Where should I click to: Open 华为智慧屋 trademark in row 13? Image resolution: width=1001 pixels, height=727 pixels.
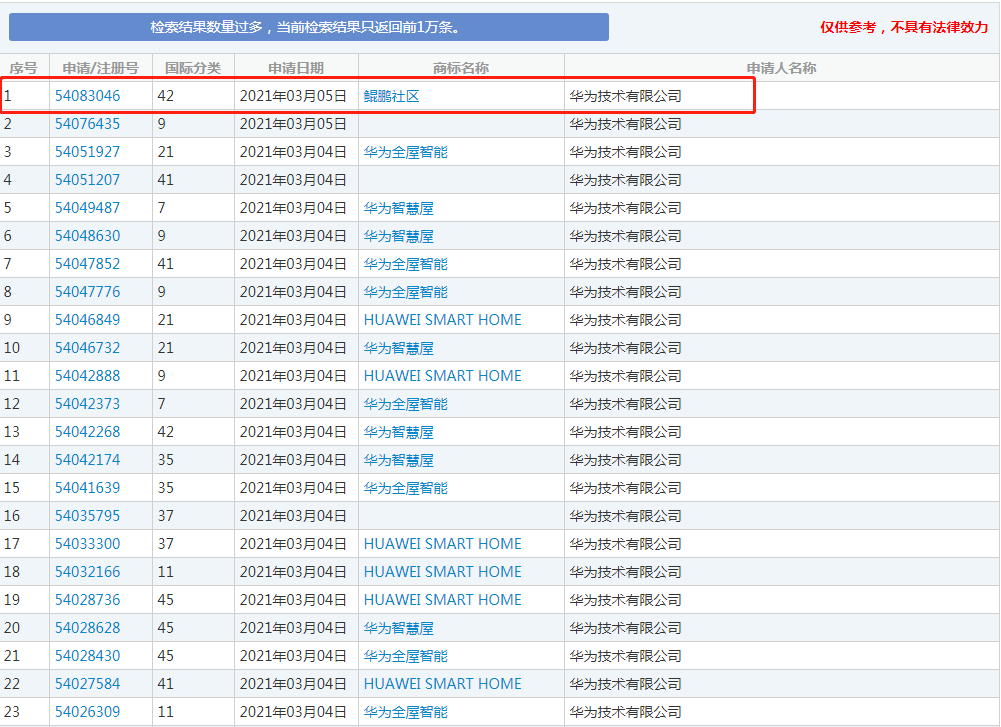pyautogui.click(x=398, y=431)
